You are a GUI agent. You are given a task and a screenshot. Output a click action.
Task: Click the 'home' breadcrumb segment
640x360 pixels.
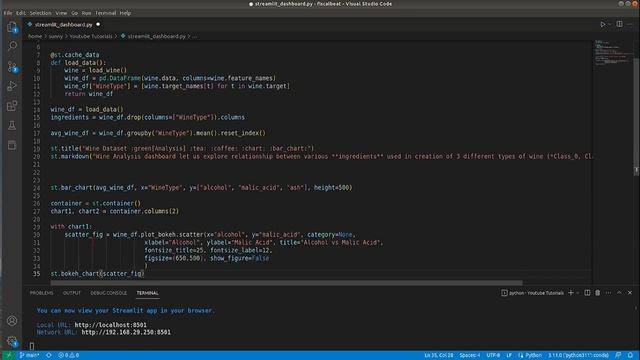35,36
